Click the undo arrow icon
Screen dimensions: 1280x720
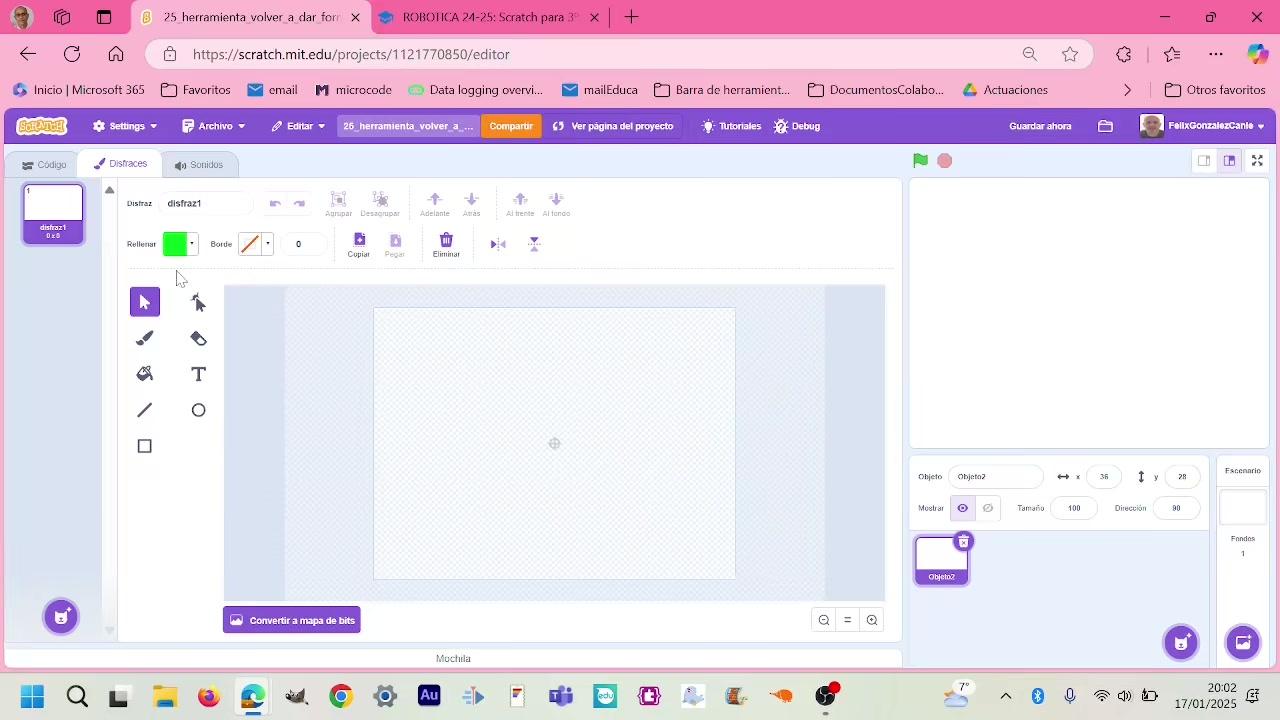[275, 203]
